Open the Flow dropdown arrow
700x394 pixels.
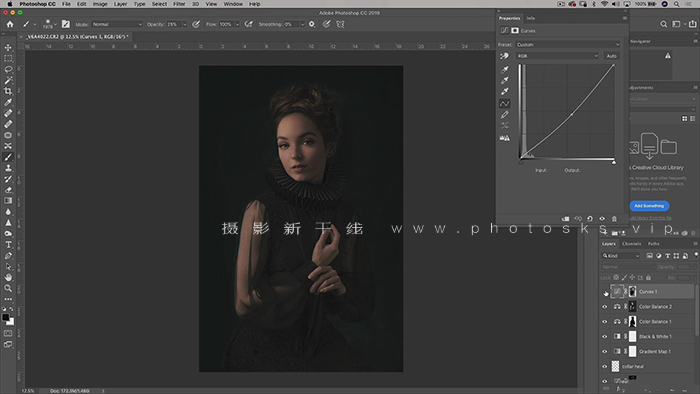(x=237, y=24)
